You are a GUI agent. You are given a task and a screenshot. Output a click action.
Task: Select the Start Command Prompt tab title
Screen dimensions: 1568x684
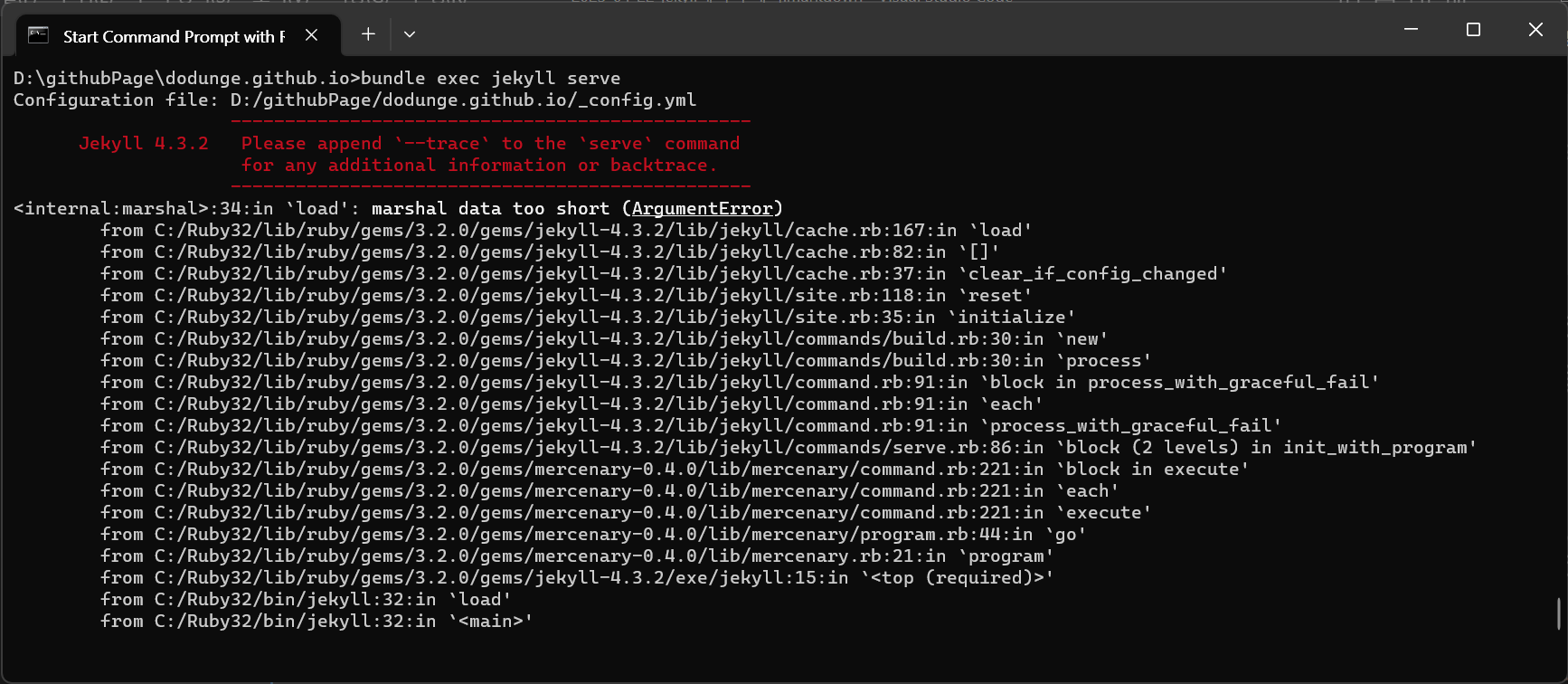tap(174, 36)
